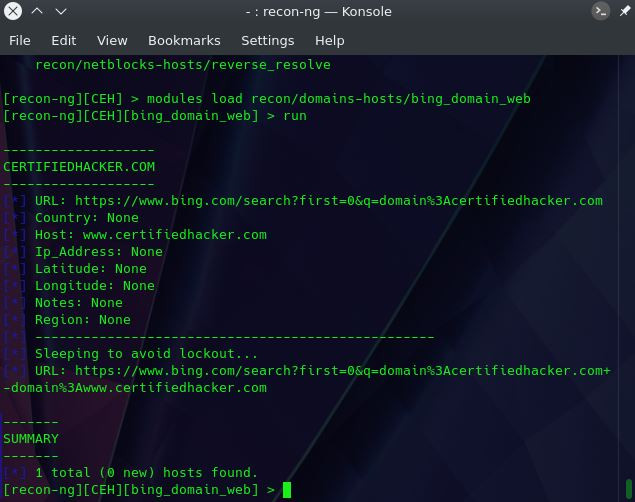
Task: Click the window title 'recon-ng — Konsole'
Action: coord(327,12)
